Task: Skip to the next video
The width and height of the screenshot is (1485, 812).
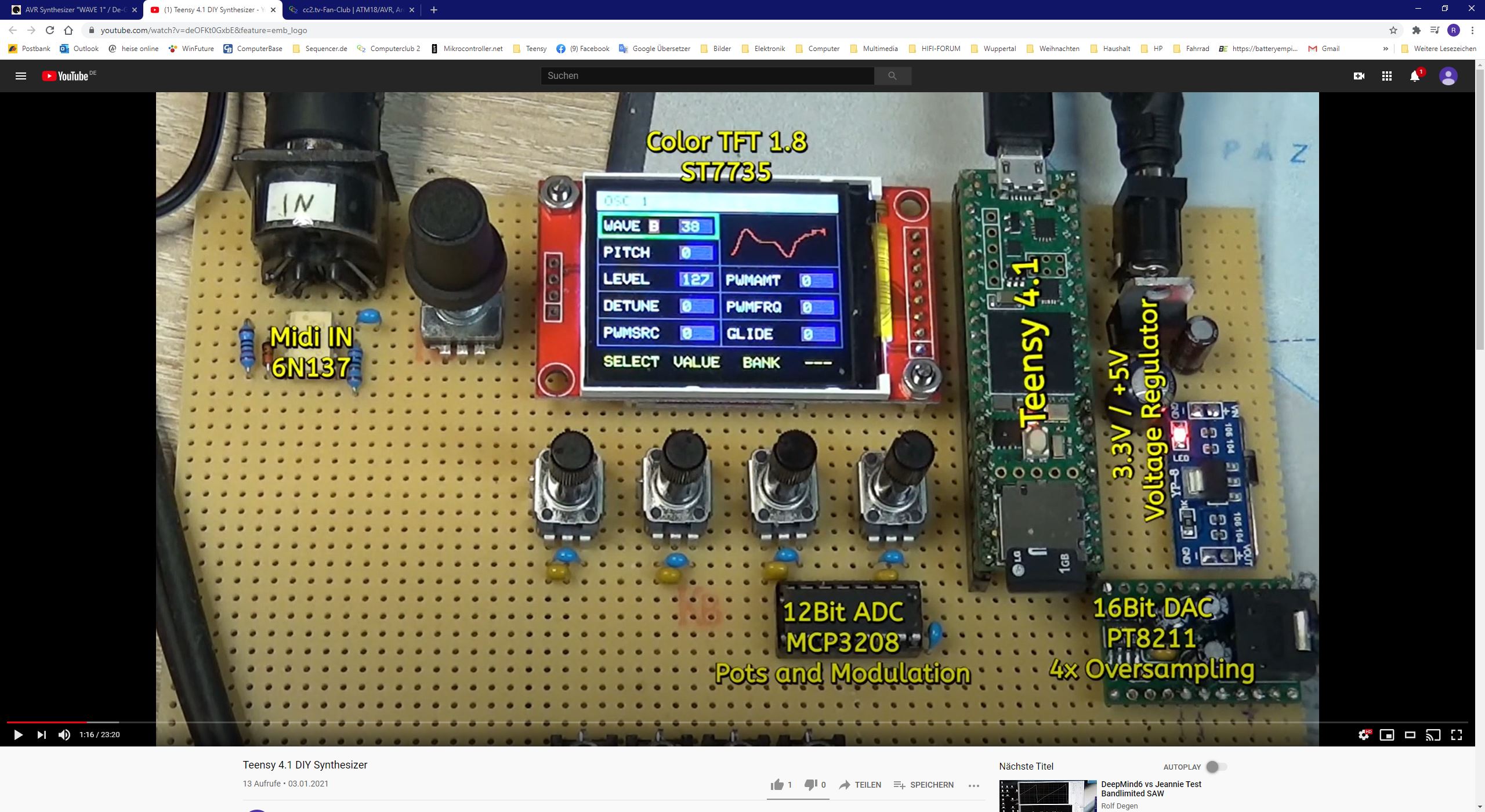Action: (41, 735)
